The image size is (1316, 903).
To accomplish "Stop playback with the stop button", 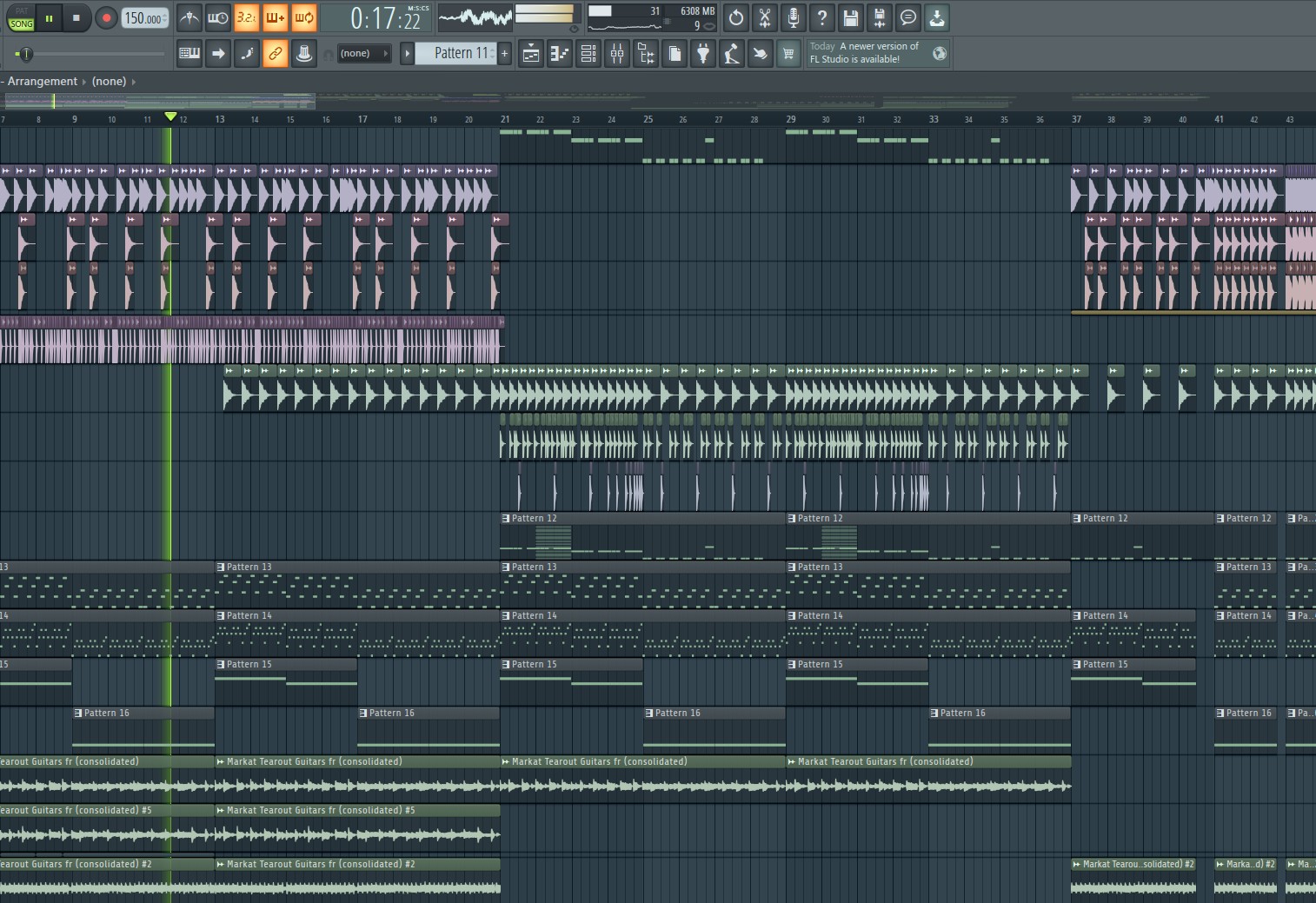I will click(76, 17).
